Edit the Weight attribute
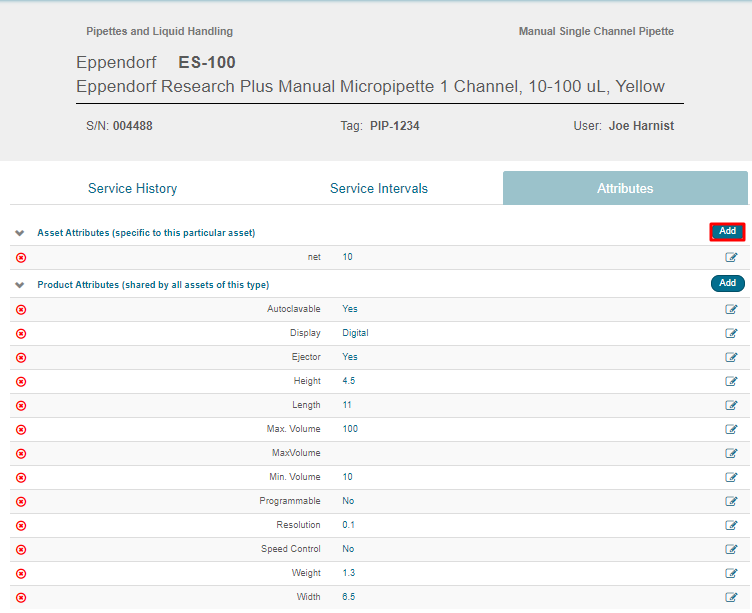The height and width of the screenshot is (613, 752). tap(731, 573)
